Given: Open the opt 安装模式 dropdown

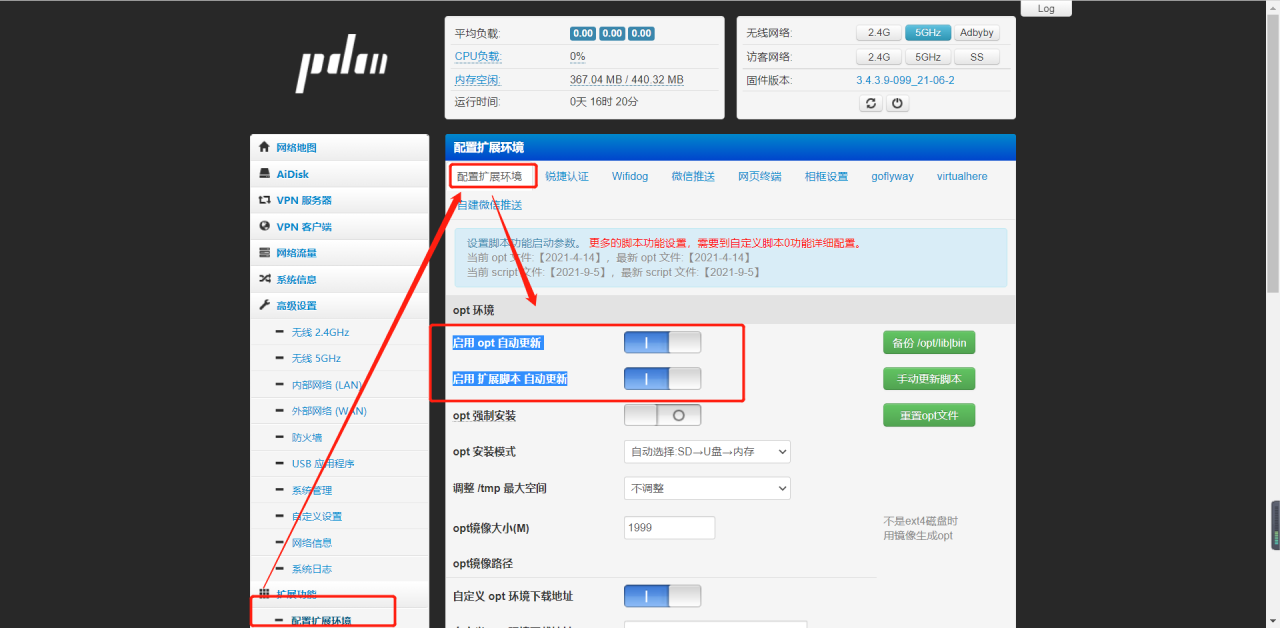Looking at the screenshot, I should coord(707,452).
